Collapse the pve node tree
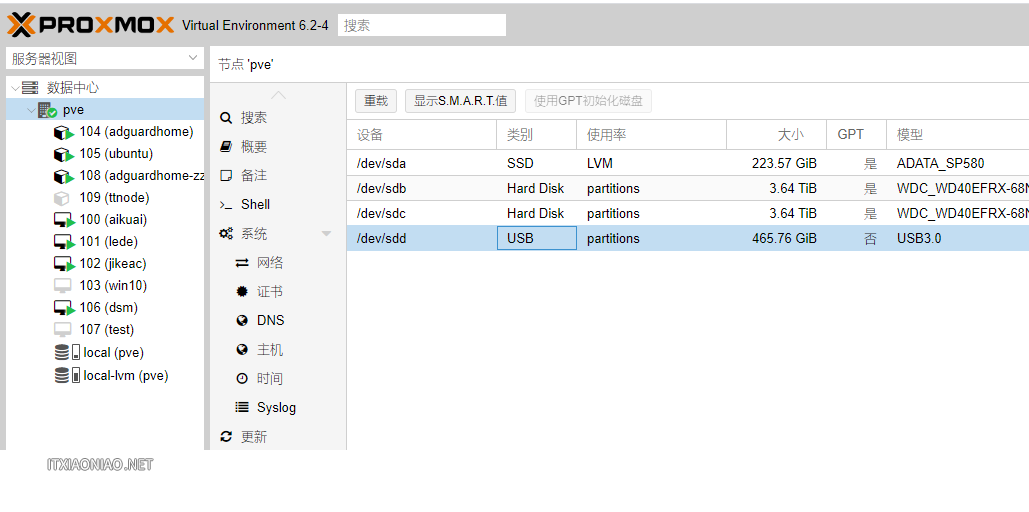The height and width of the screenshot is (512, 1029). pos(32,110)
